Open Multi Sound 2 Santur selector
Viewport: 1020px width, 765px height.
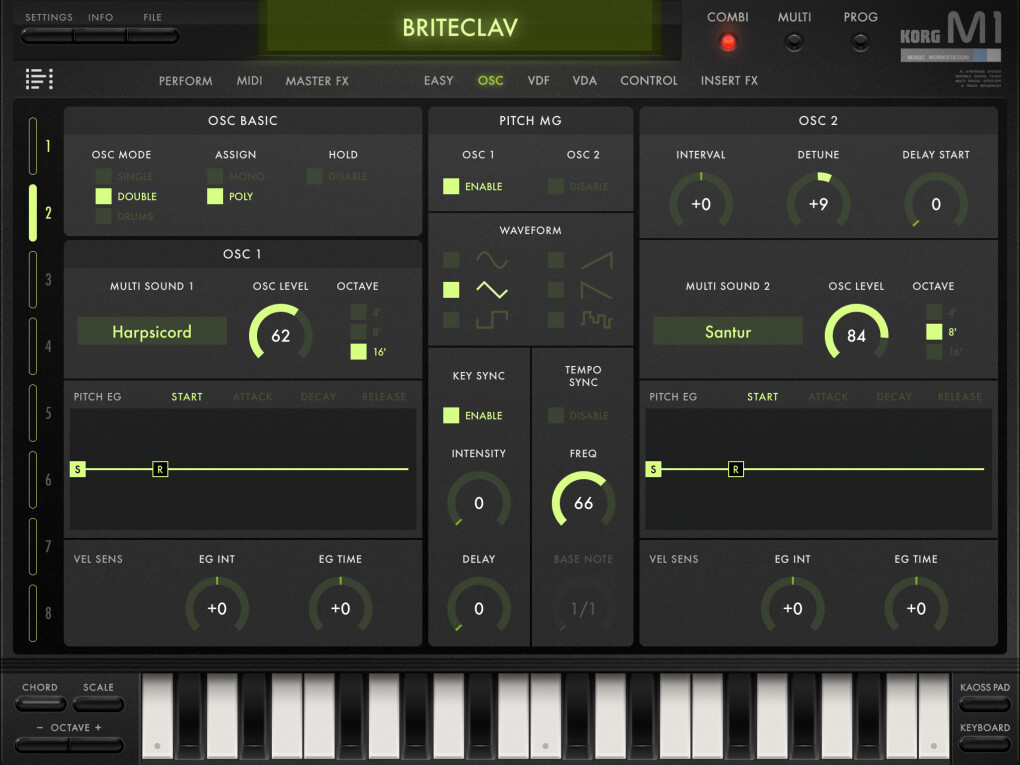[x=728, y=331]
